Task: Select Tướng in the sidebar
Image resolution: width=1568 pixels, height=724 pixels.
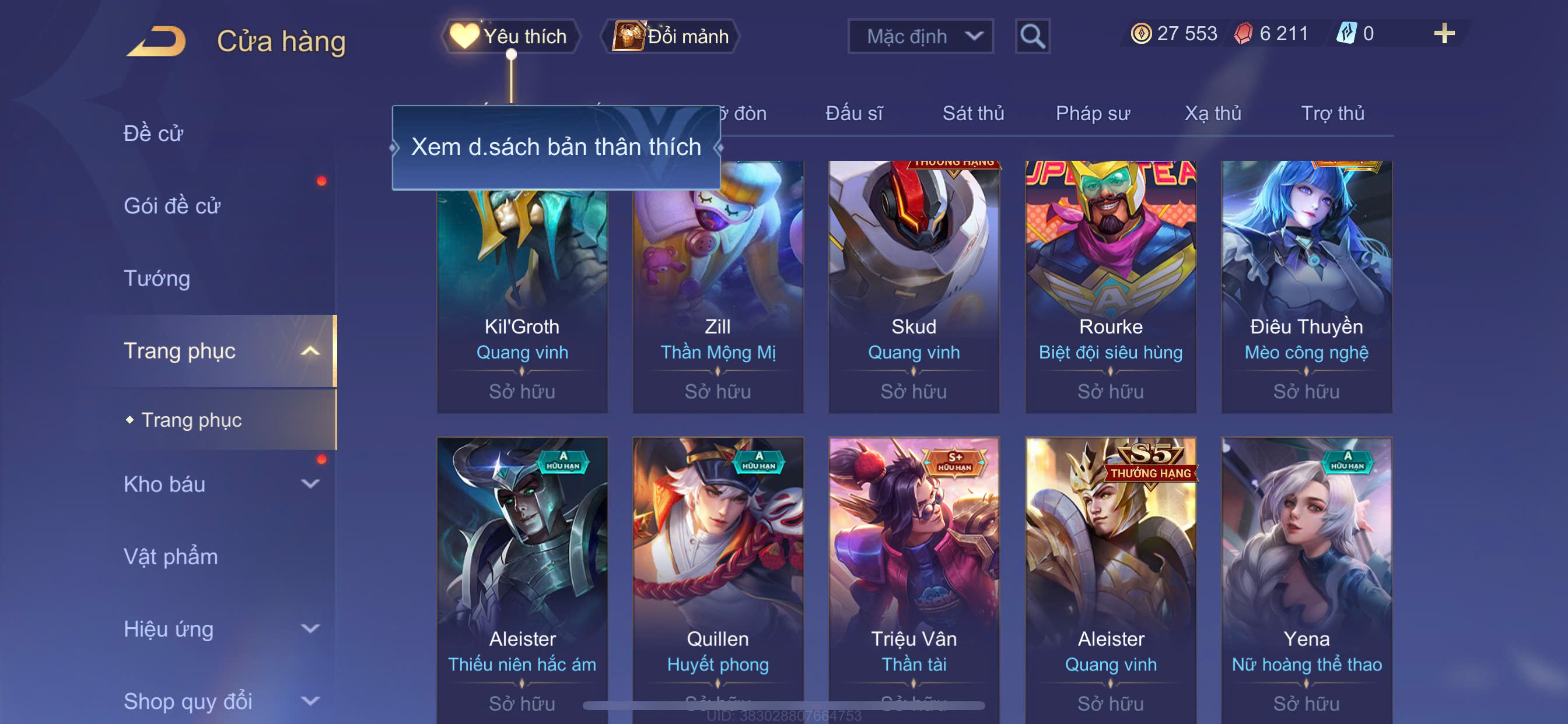Action: click(x=157, y=279)
